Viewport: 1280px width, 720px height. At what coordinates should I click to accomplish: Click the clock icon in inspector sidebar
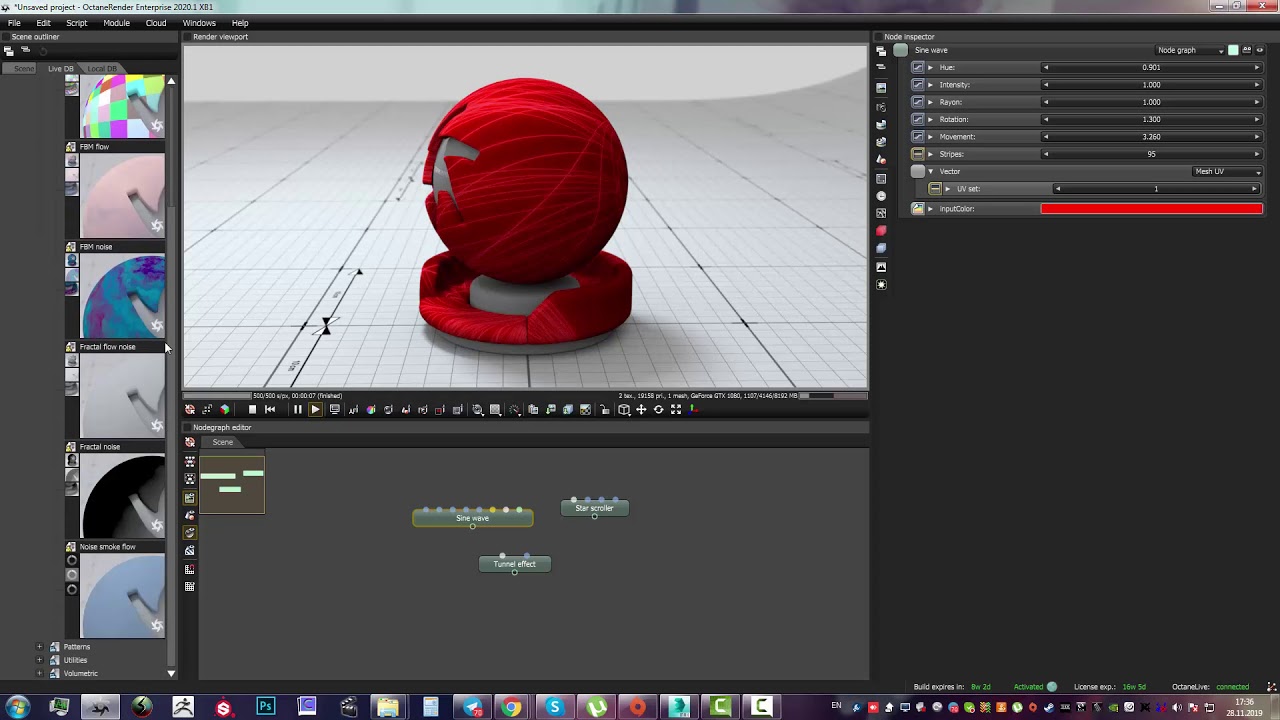point(881,196)
